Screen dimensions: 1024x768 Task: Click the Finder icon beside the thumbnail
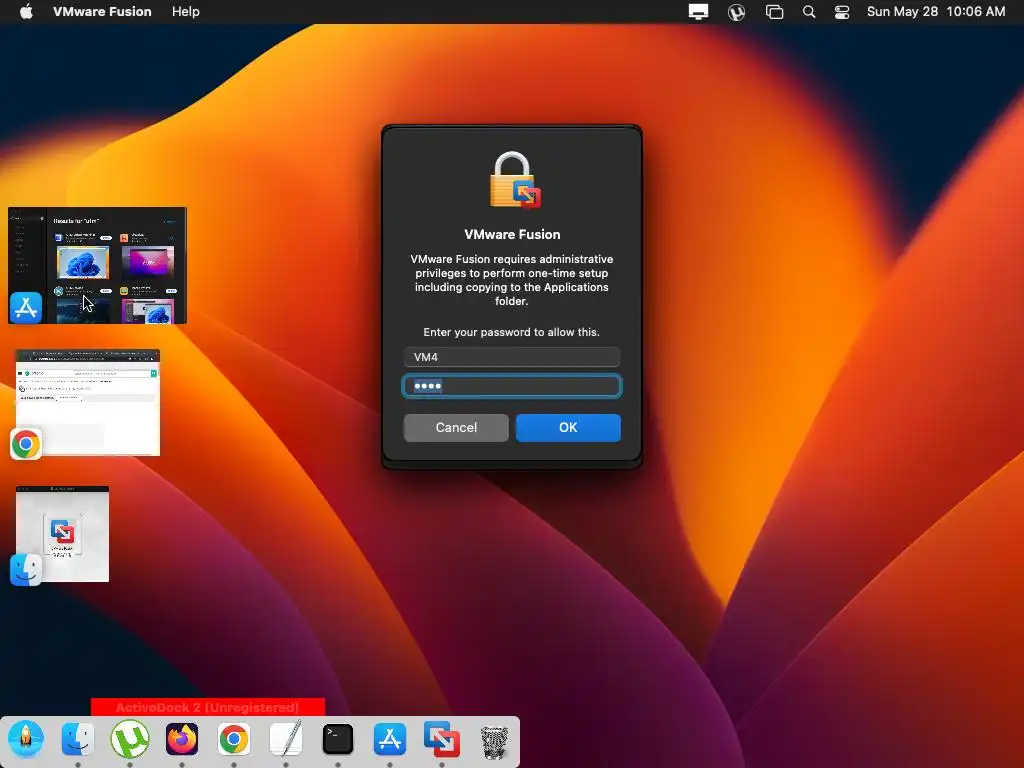(26, 569)
